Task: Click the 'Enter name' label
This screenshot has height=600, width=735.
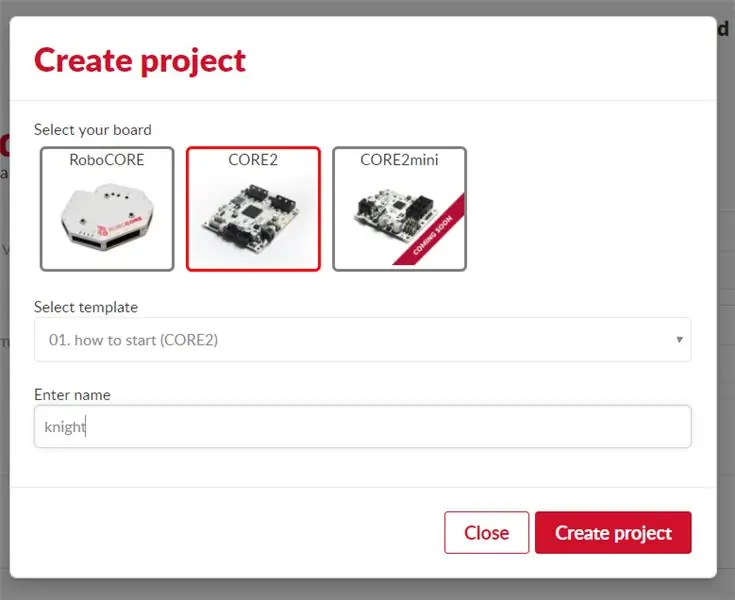Action: 72,395
